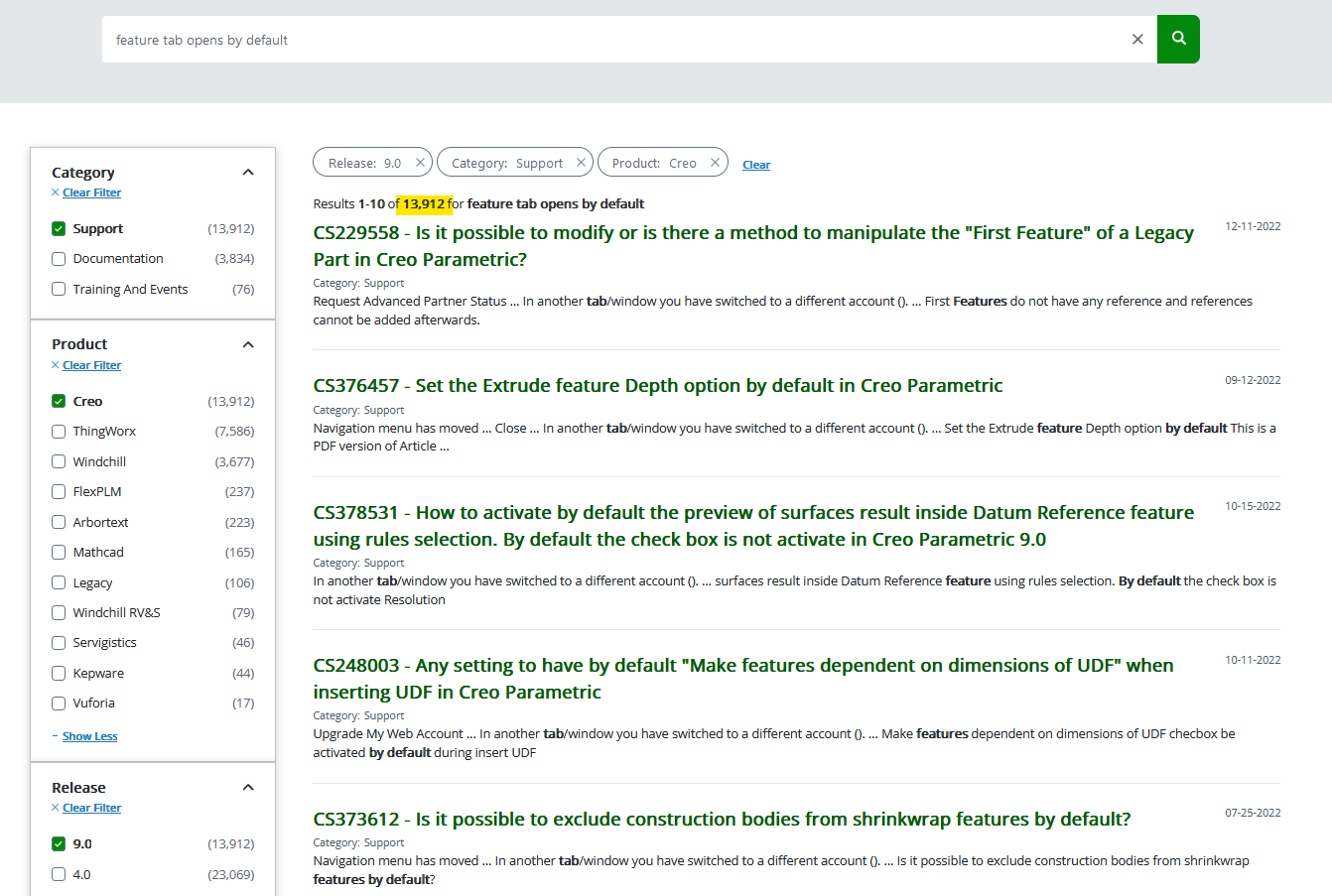Collapse the Product filter section
This screenshot has width=1332, height=896.
coord(248,343)
